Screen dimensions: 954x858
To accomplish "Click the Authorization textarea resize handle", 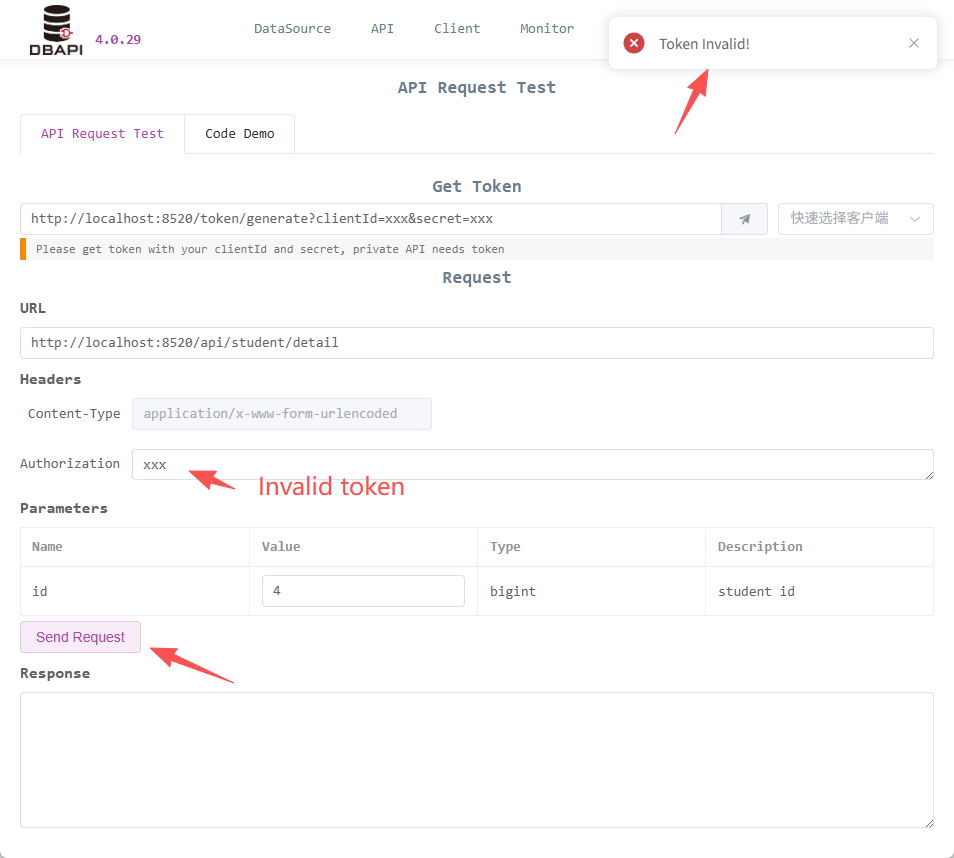I will 928,473.
